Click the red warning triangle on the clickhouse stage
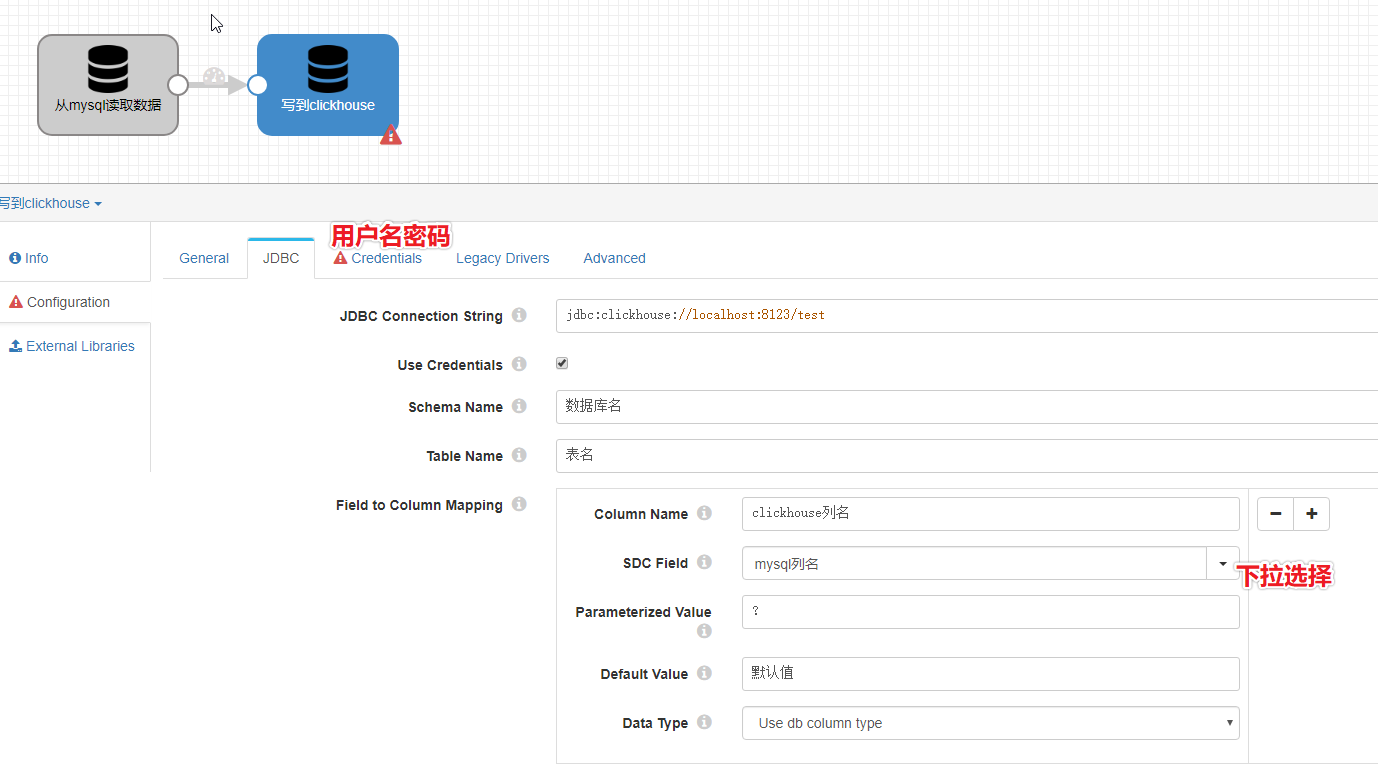This screenshot has width=1378, height=776. [x=391, y=134]
